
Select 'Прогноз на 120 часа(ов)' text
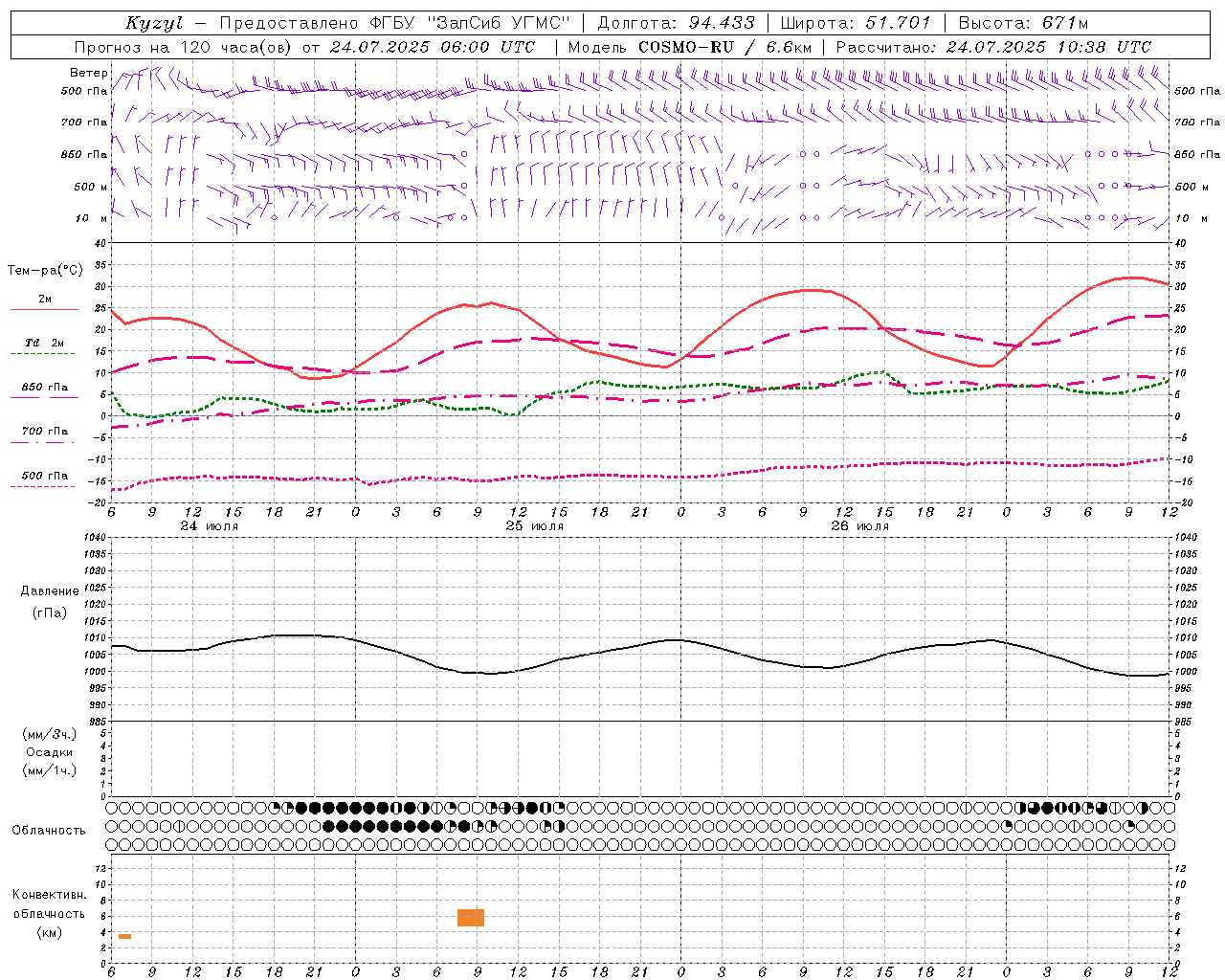[x=185, y=47]
